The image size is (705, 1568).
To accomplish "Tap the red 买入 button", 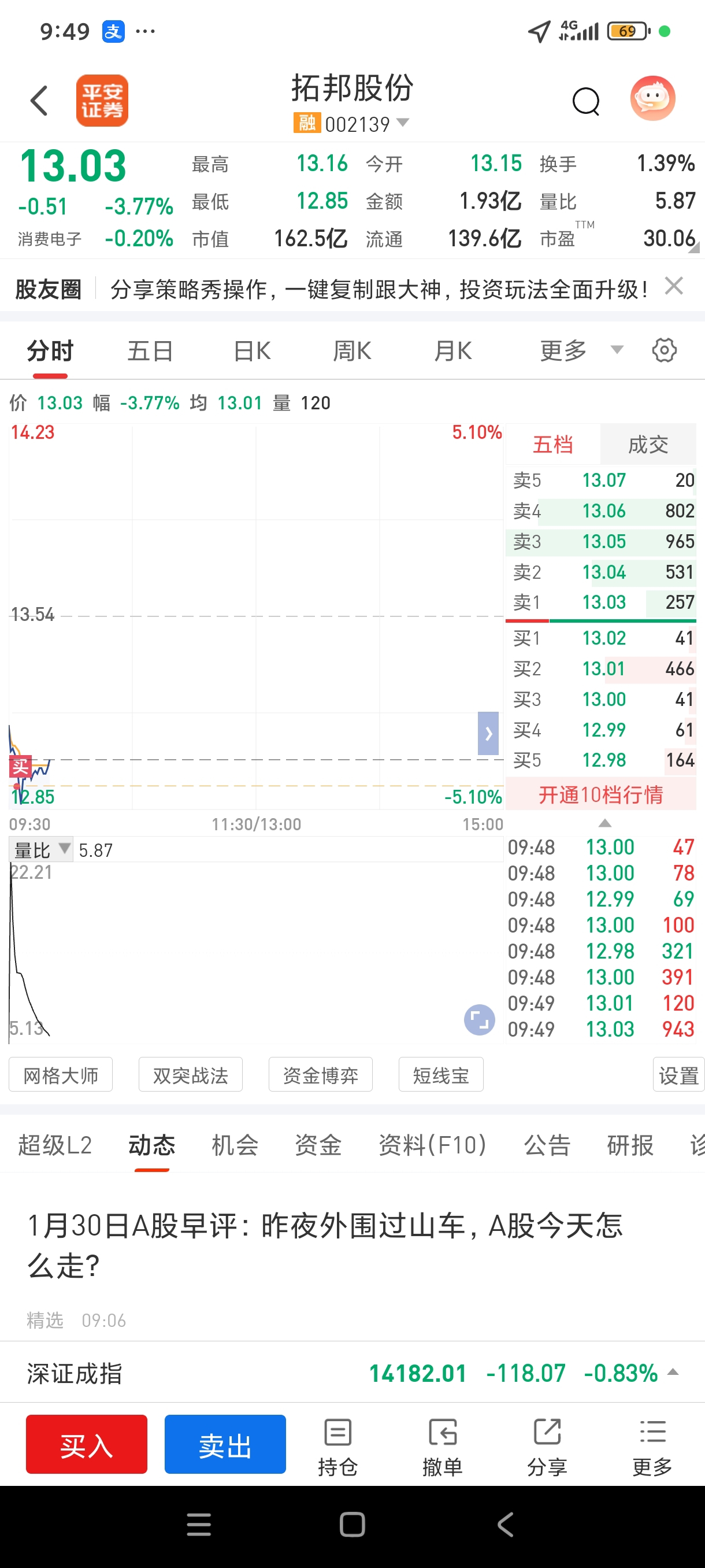I will tap(86, 1444).
